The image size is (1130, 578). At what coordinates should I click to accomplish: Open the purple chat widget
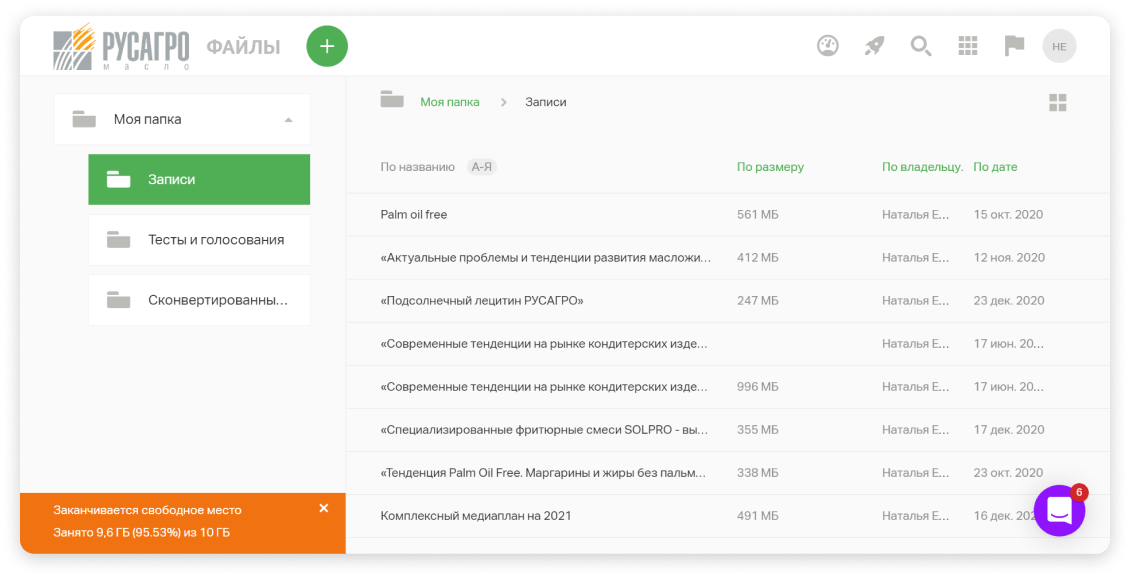pos(1059,511)
